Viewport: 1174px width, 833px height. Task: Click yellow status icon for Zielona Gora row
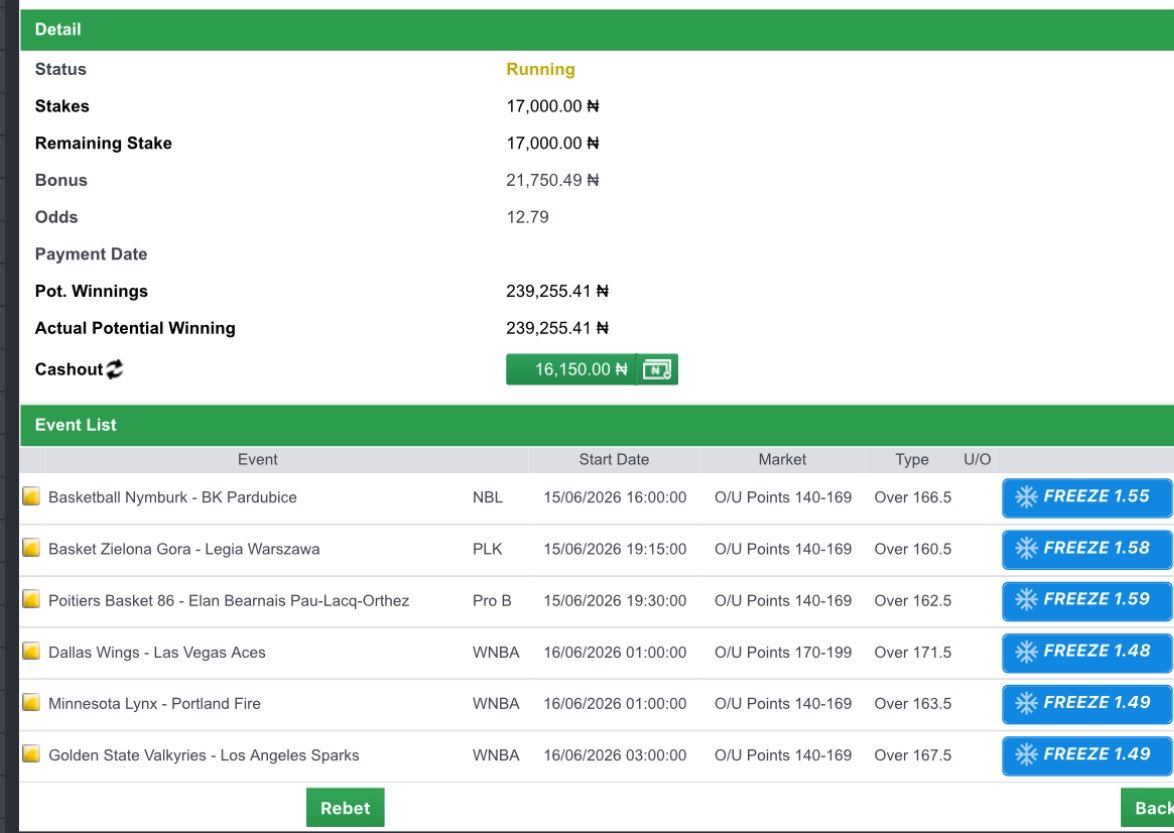click(31, 548)
